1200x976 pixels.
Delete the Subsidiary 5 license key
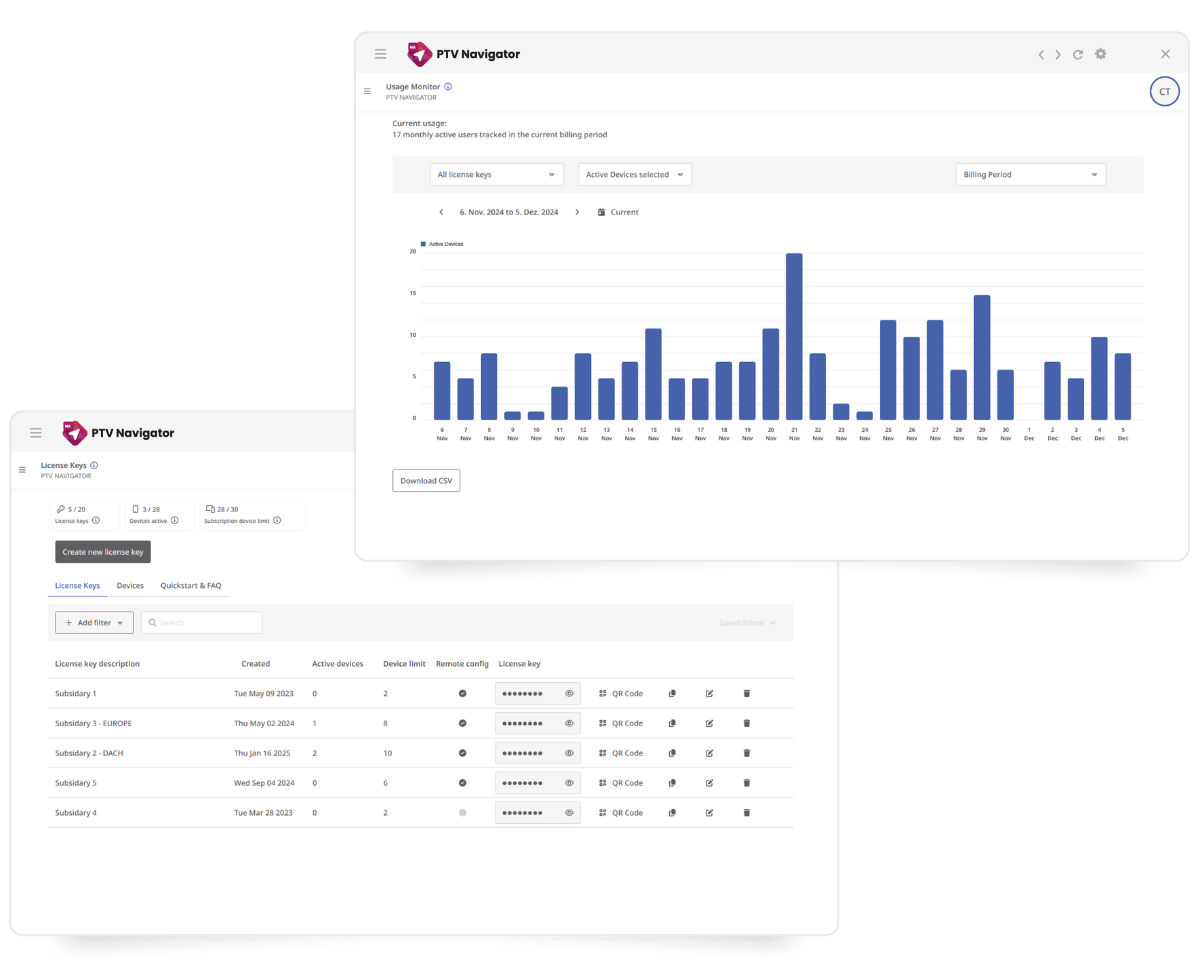(x=746, y=783)
